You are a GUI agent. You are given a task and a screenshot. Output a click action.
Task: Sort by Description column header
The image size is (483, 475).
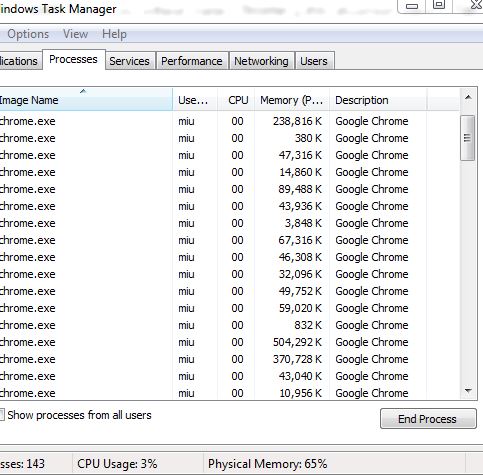pyautogui.click(x=378, y=100)
